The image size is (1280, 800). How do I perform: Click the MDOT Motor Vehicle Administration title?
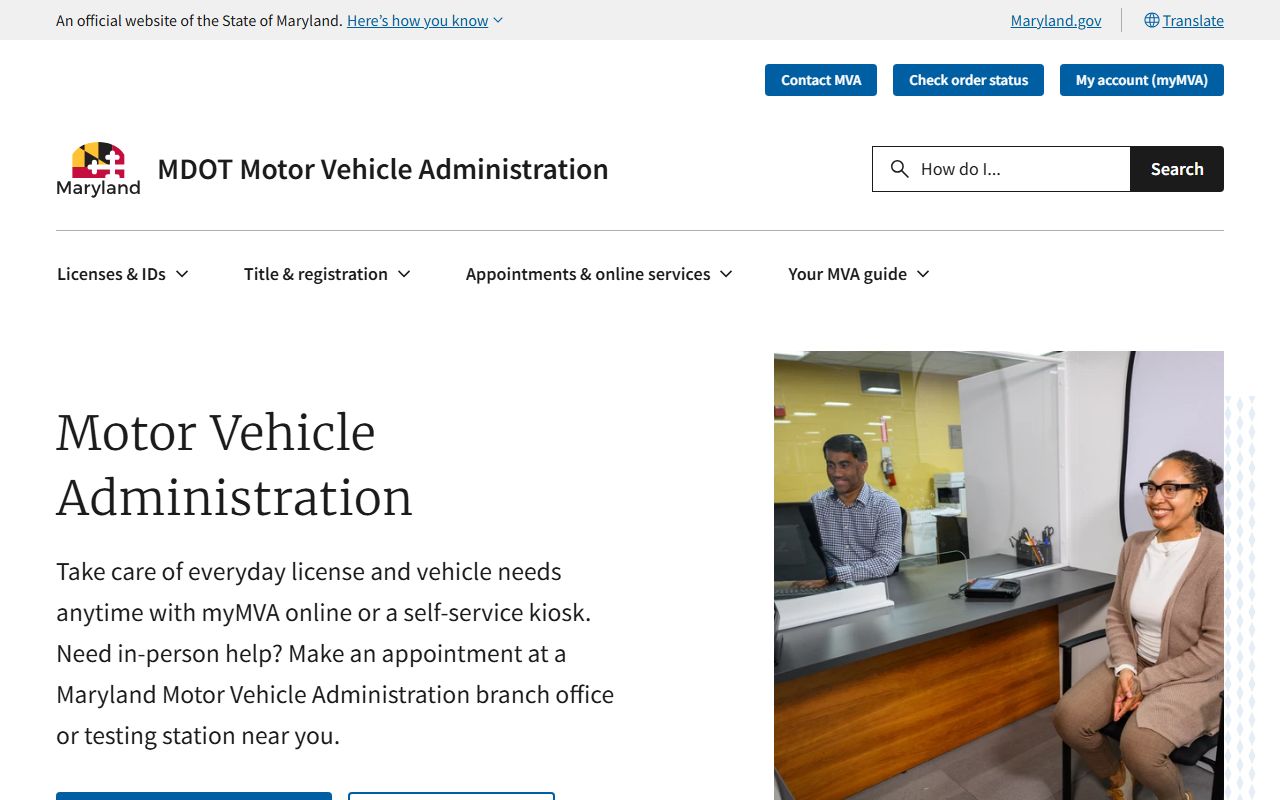pos(383,169)
